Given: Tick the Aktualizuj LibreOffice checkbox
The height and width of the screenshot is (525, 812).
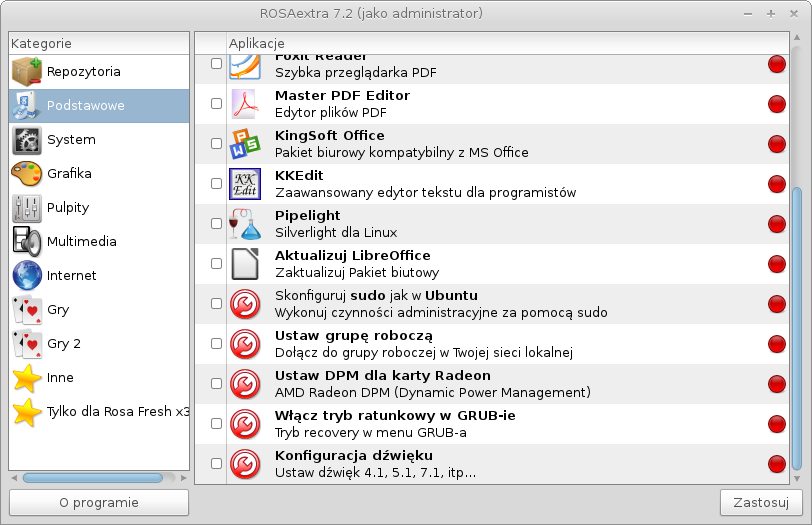Looking at the screenshot, I should pyautogui.click(x=216, y=264).
